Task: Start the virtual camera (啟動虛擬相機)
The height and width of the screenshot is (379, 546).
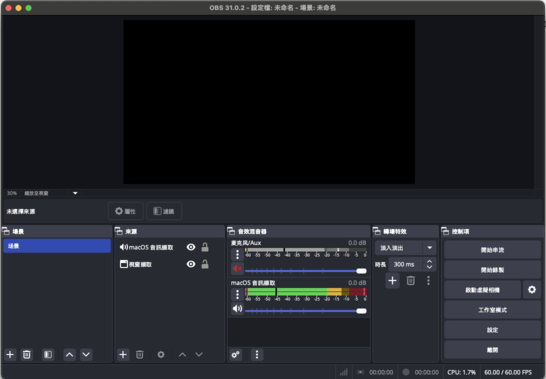Action: point(483,289)
